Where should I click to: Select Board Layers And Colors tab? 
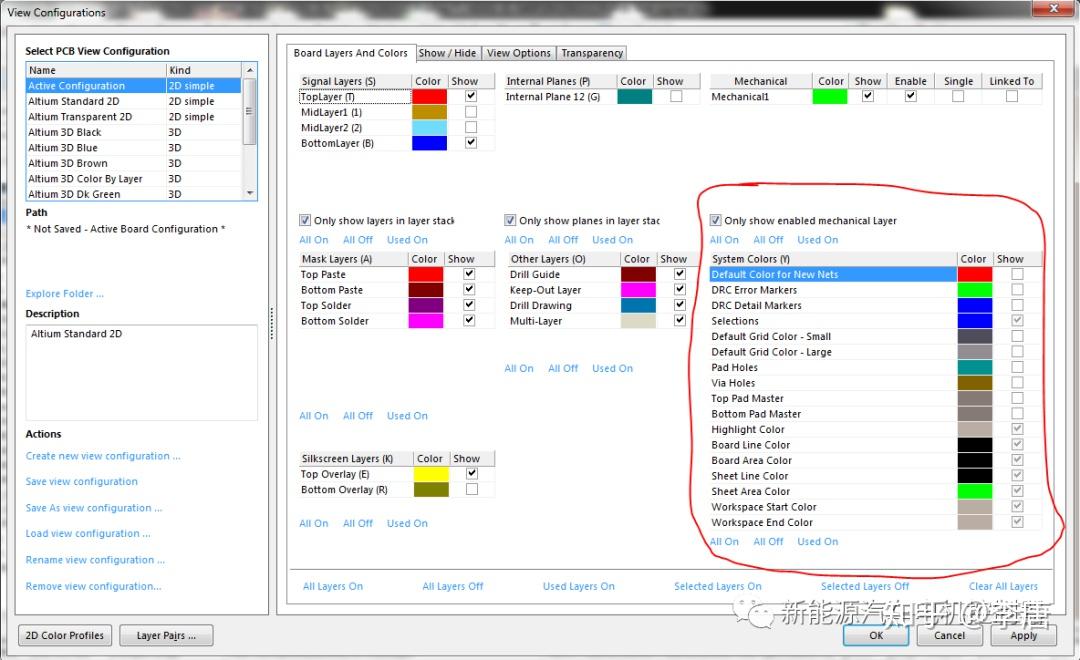pyautogui.click(x=351, y=53)
